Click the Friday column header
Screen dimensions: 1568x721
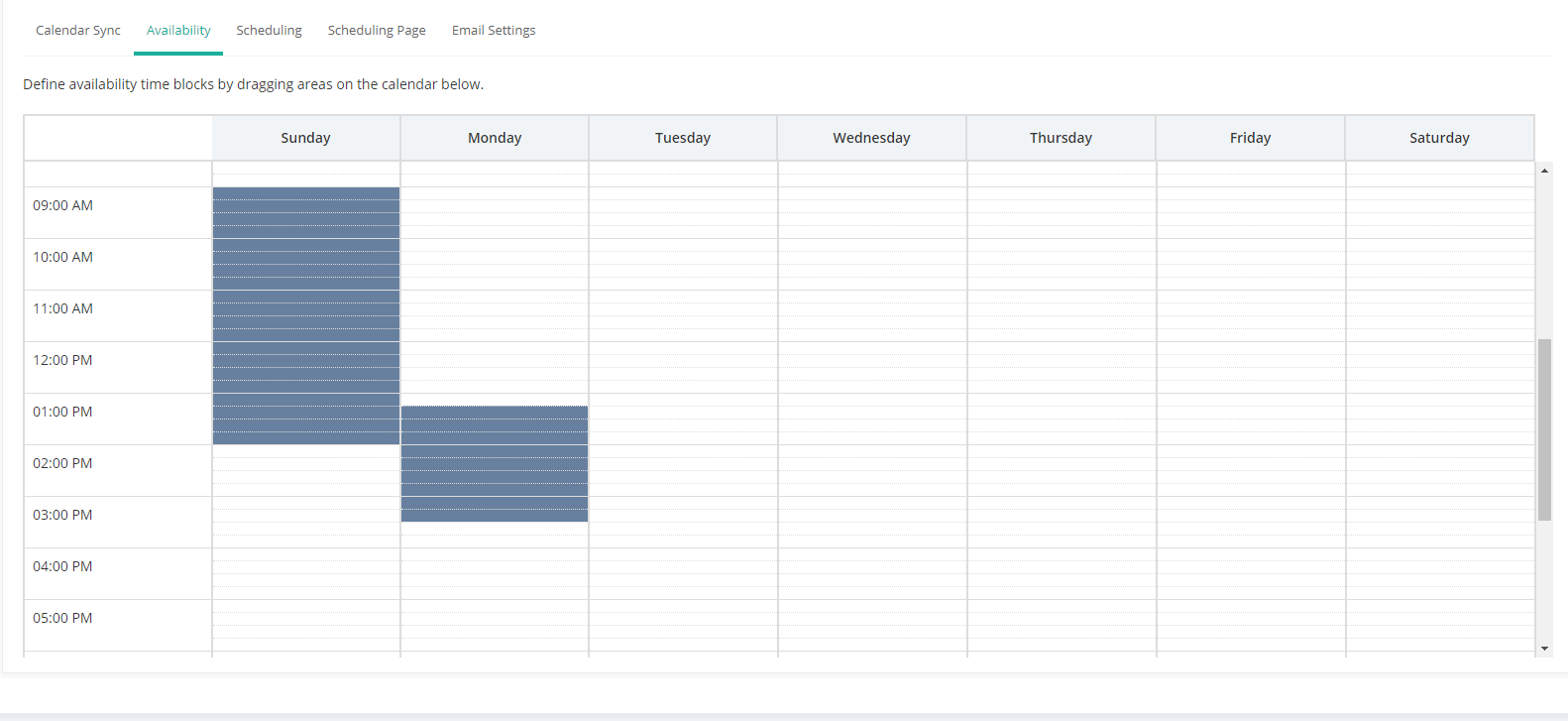tap(1250, 138)
